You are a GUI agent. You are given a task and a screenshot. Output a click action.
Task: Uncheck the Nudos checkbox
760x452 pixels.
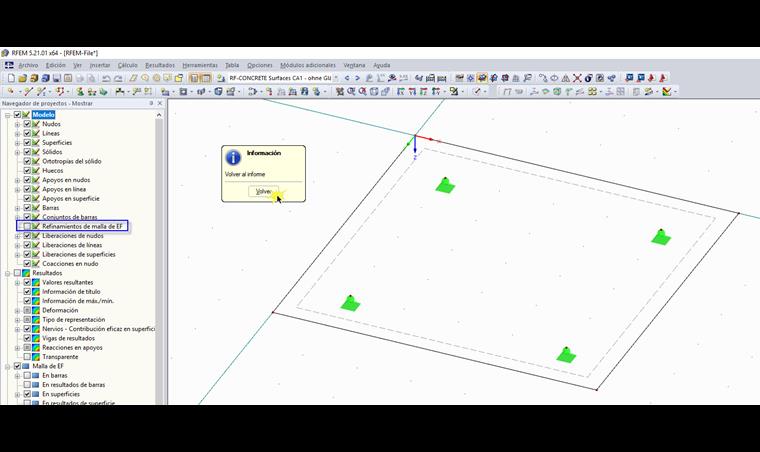coord(27,124)
